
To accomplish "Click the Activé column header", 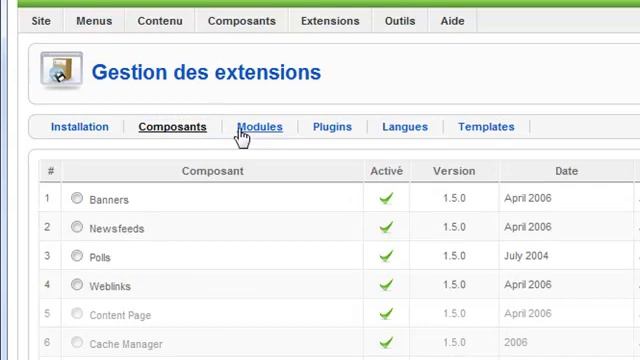I will [x=387, y=171].
